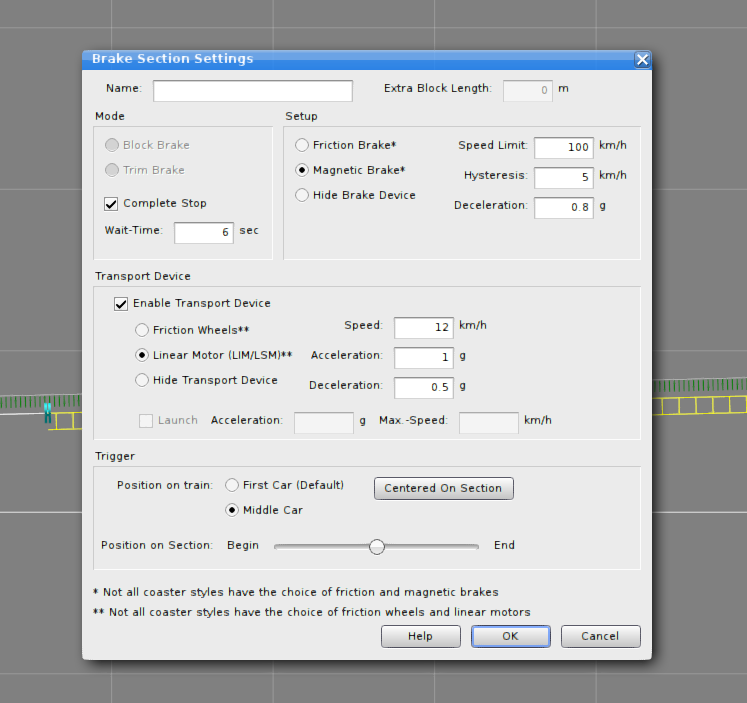Select Hide Transport Device radio button
Viewport: 747px width, 703px height.
click(x=142, y=380)
